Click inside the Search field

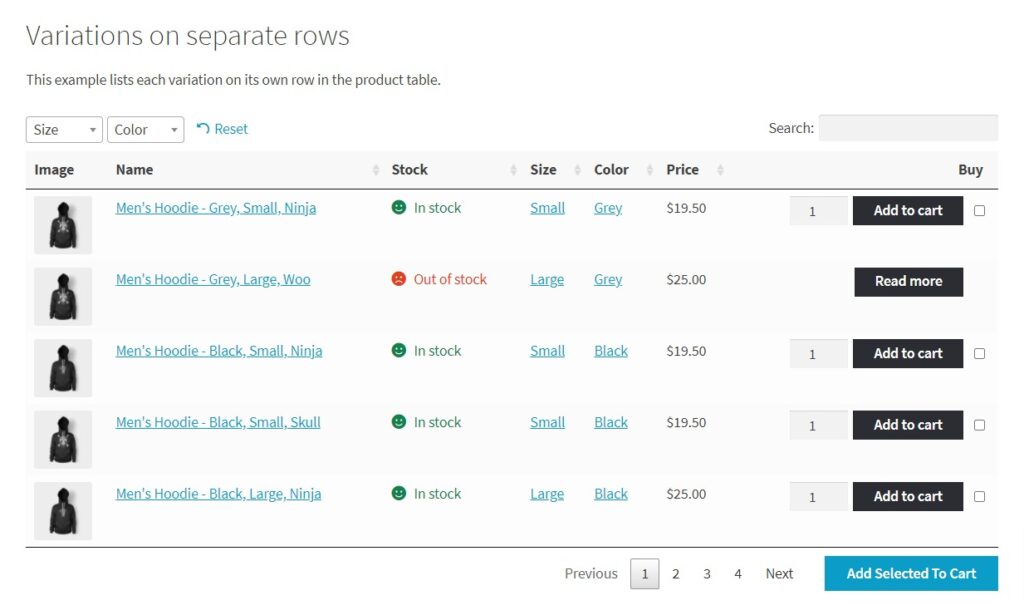[907, 128]
